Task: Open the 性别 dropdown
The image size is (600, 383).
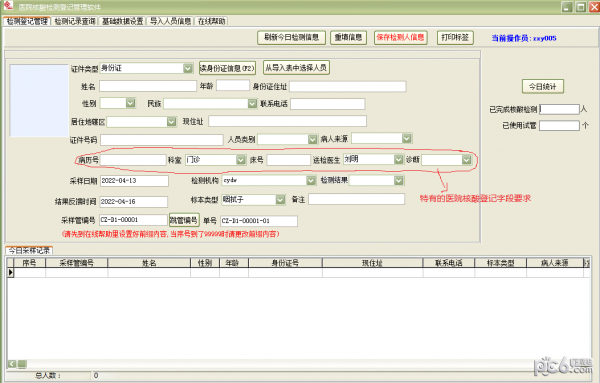Action: (130, 103)
